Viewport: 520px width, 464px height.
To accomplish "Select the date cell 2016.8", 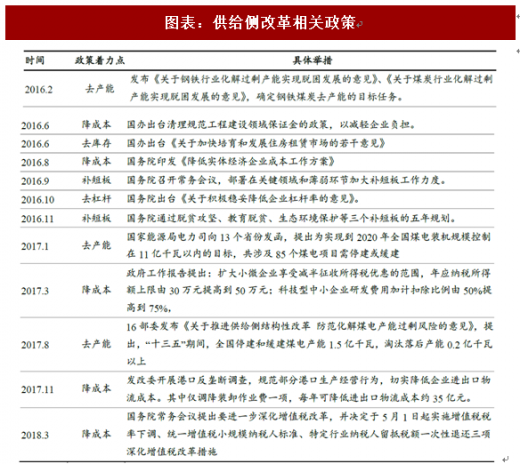I will pos(35,162).
